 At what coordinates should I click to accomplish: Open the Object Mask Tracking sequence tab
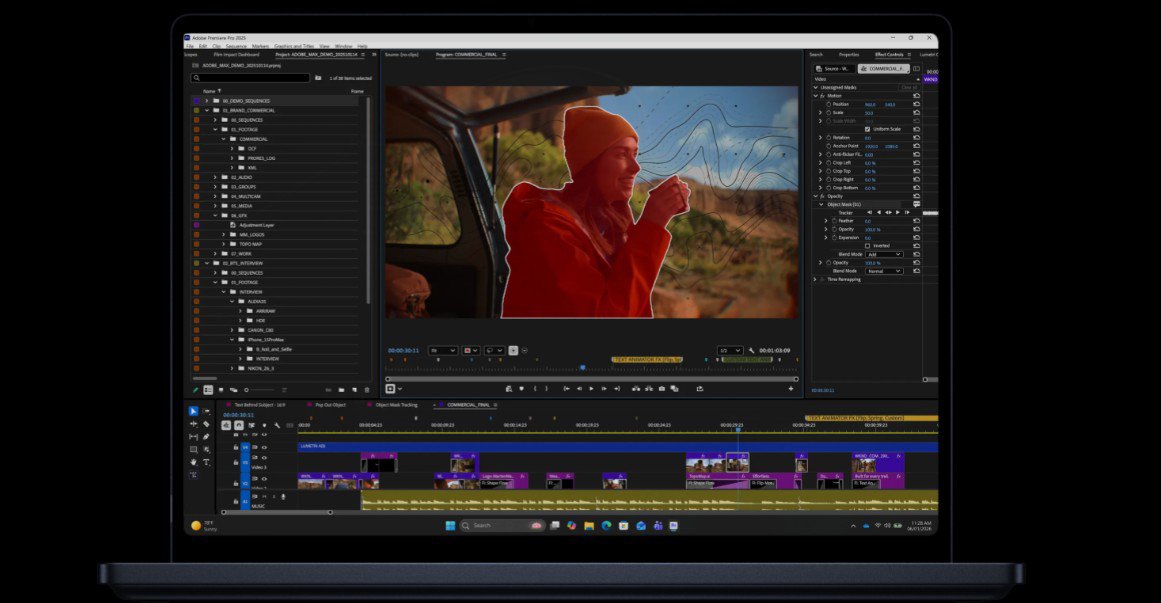click(396, 405)
